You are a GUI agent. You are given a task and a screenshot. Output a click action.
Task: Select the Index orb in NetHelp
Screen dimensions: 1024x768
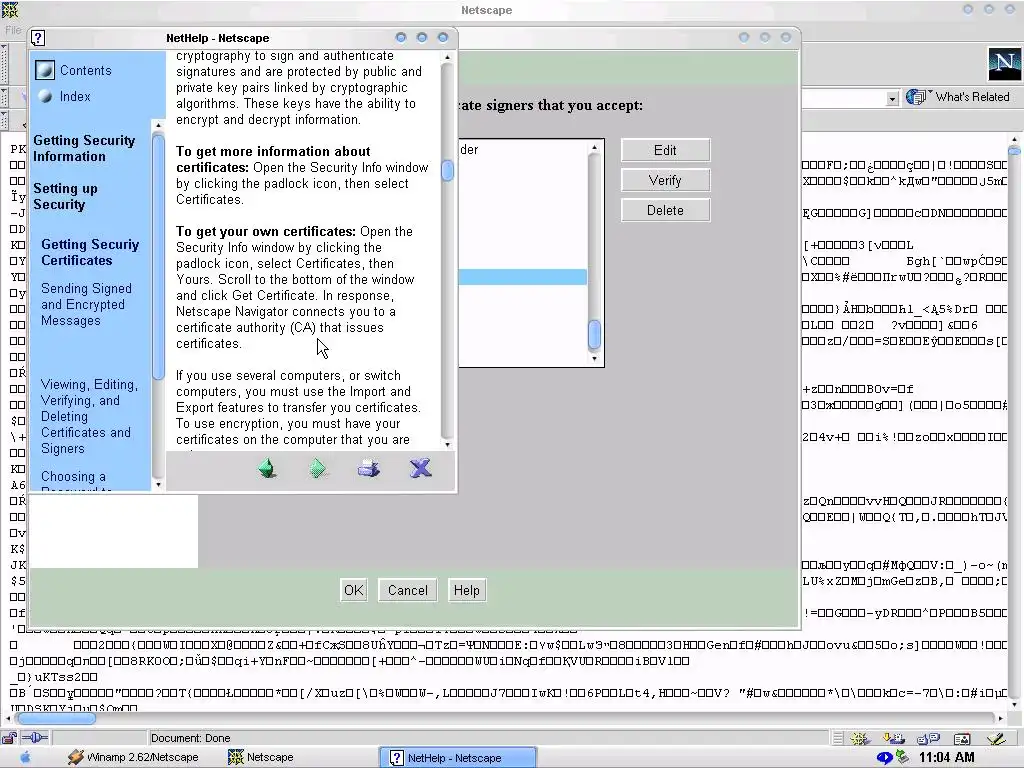click(45, 96)
